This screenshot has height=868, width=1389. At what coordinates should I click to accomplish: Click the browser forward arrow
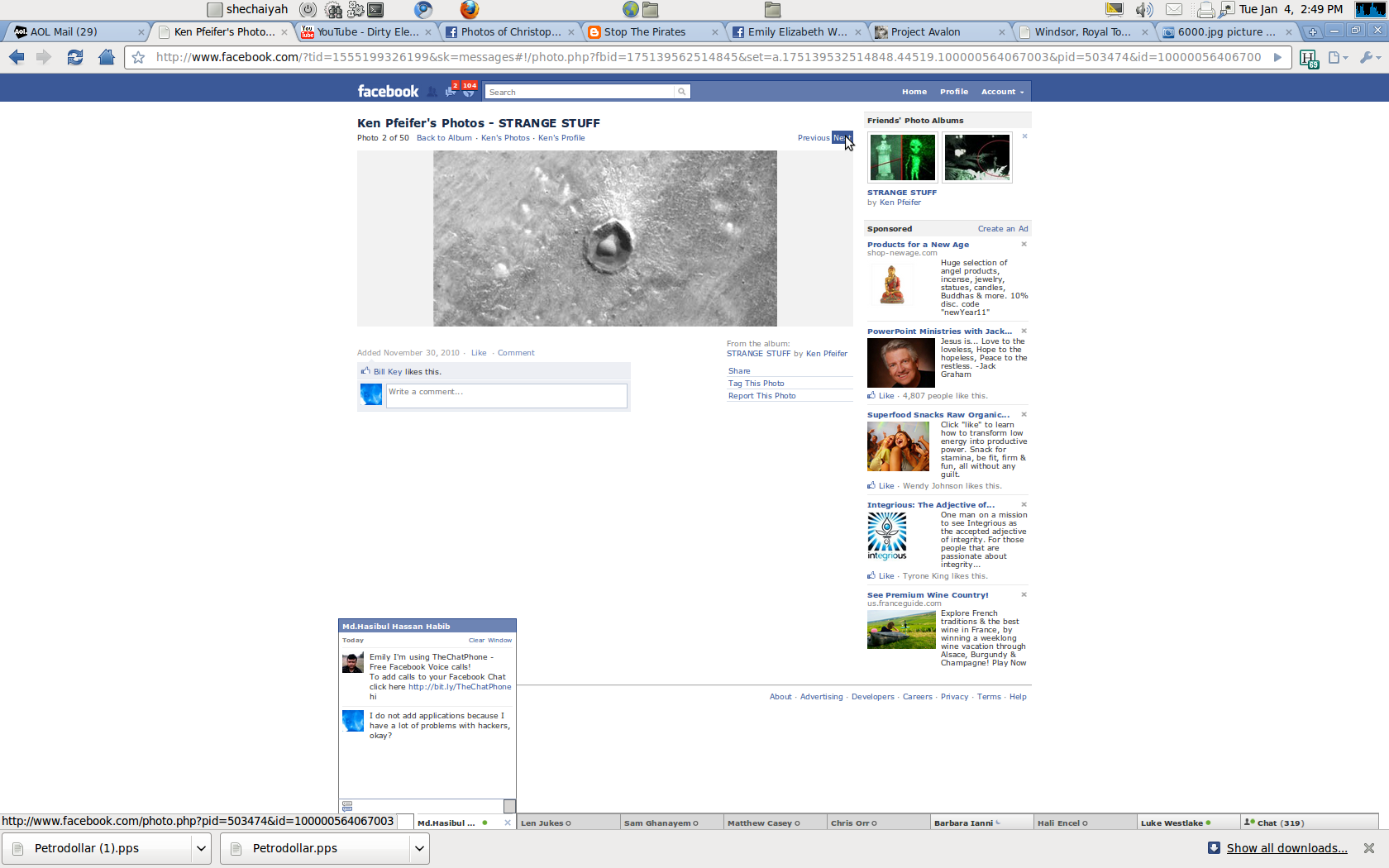point(44,57)
